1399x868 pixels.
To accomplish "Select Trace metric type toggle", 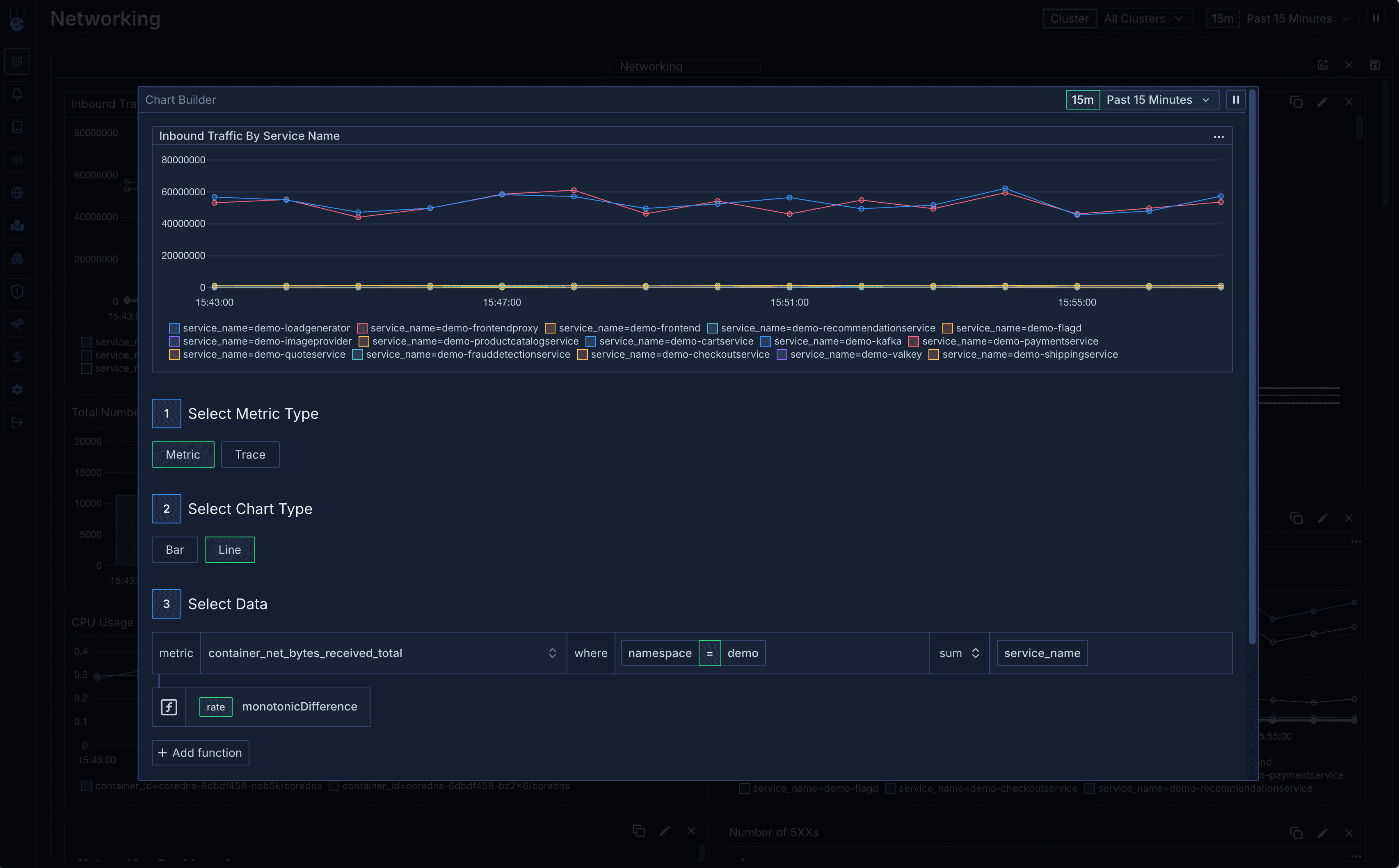I will [250, 454].
